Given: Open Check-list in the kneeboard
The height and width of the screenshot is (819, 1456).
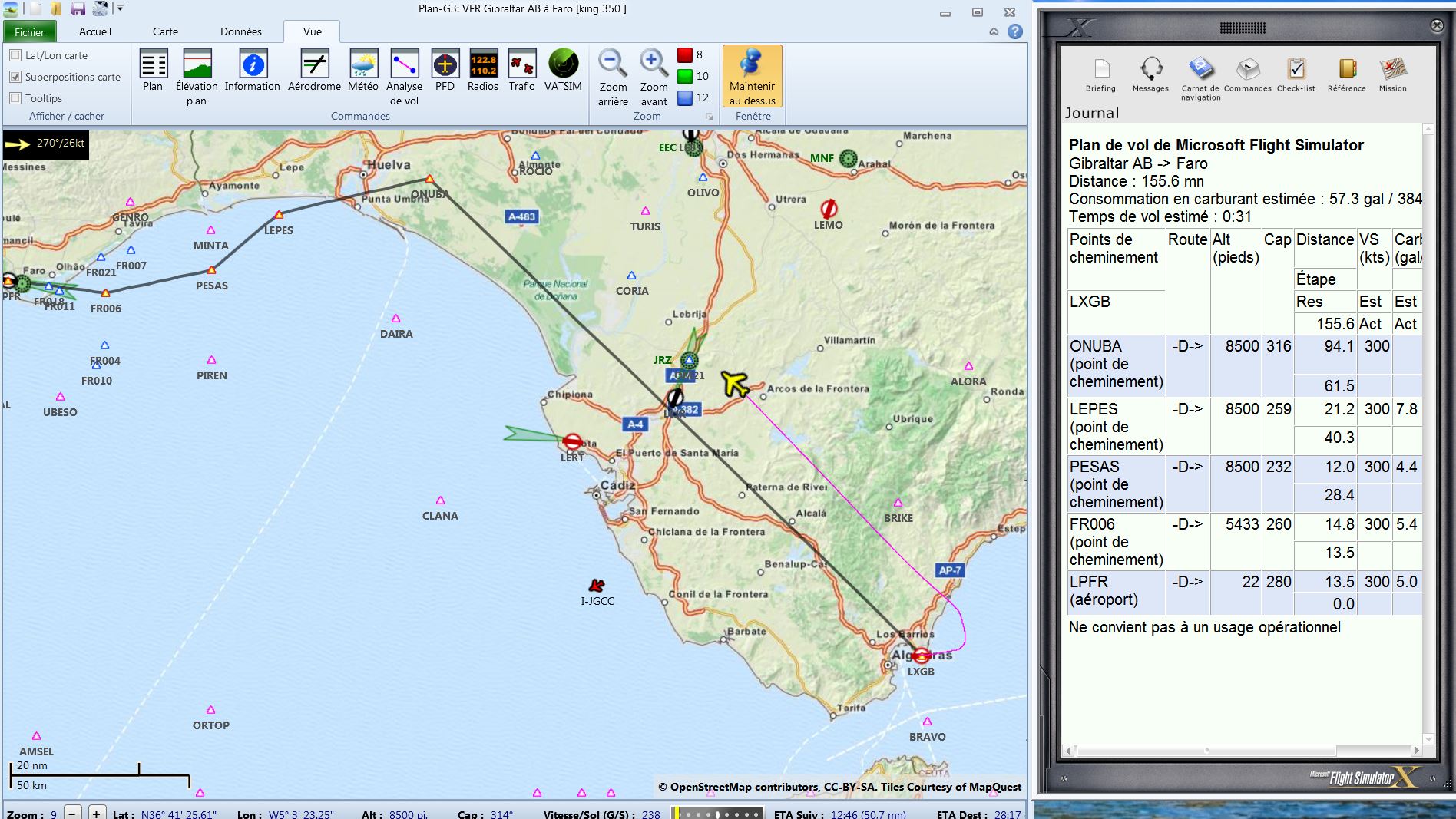Looking at the screenshot, I should pos(1296,75).
